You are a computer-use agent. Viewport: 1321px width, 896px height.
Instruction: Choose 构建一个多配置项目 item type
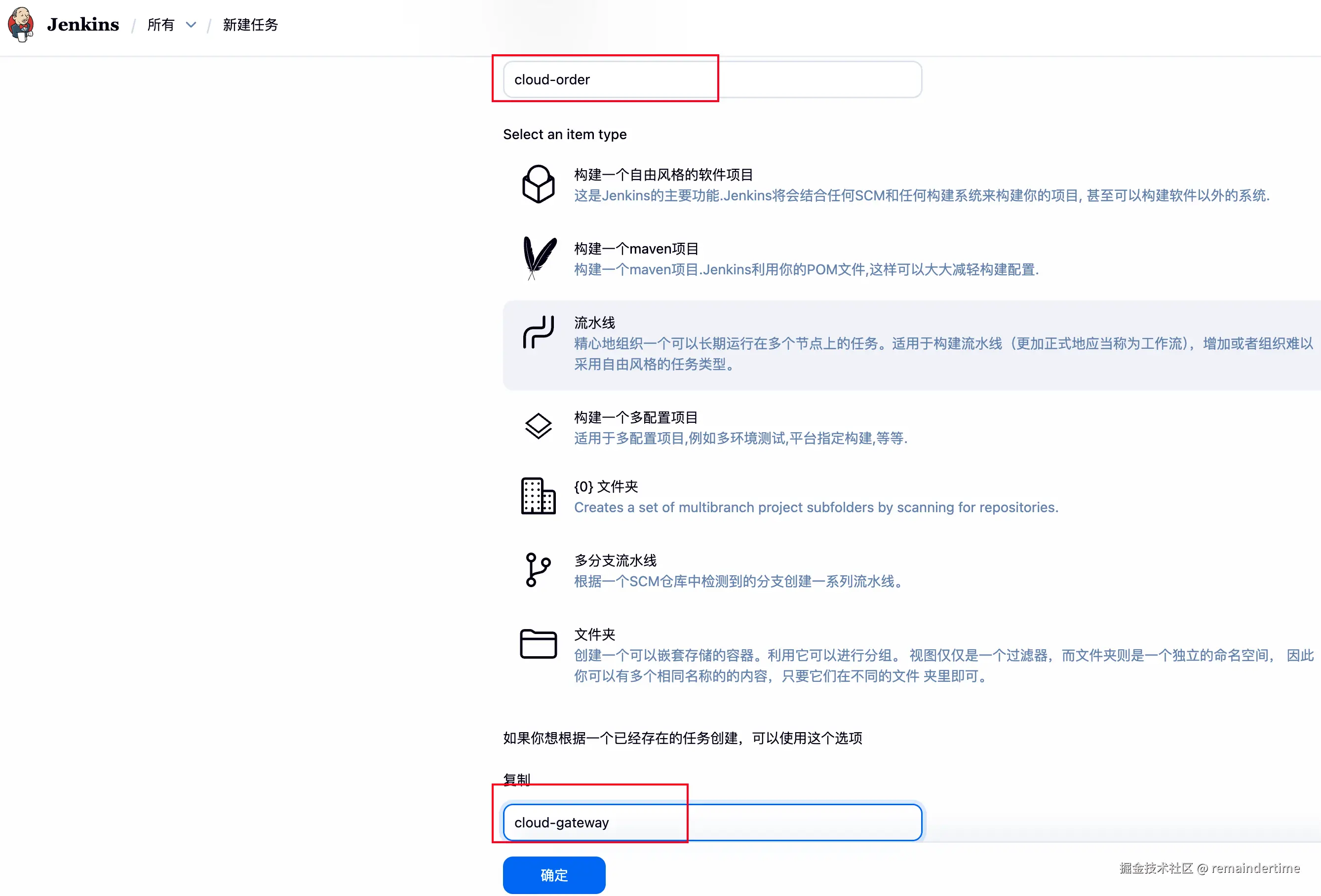point(635,417)
